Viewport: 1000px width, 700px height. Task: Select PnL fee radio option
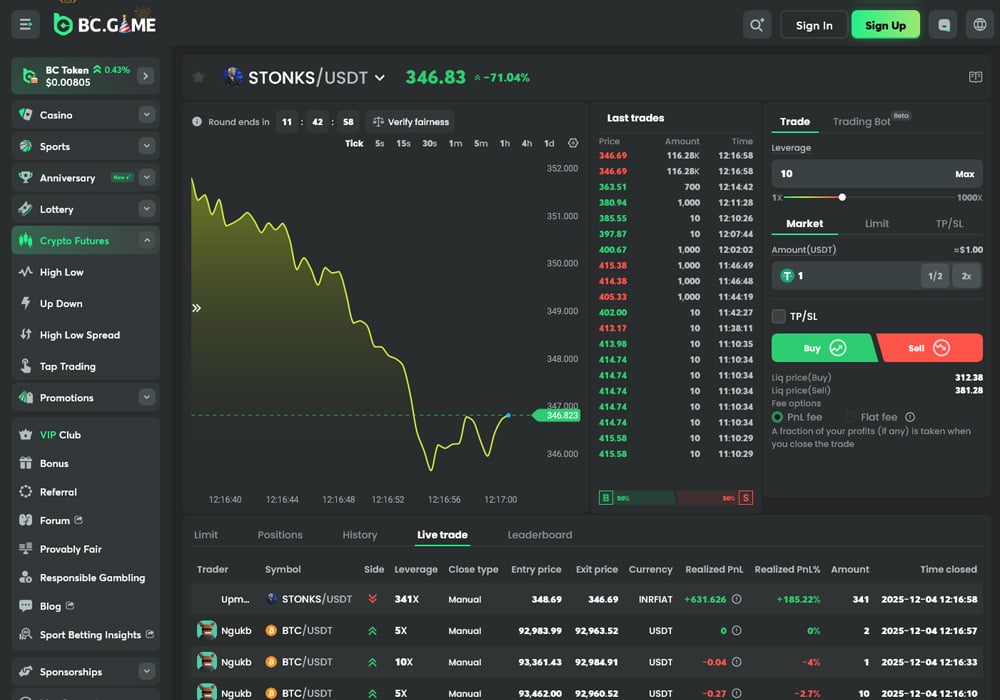pyautogui.click(x=777, y=417)
